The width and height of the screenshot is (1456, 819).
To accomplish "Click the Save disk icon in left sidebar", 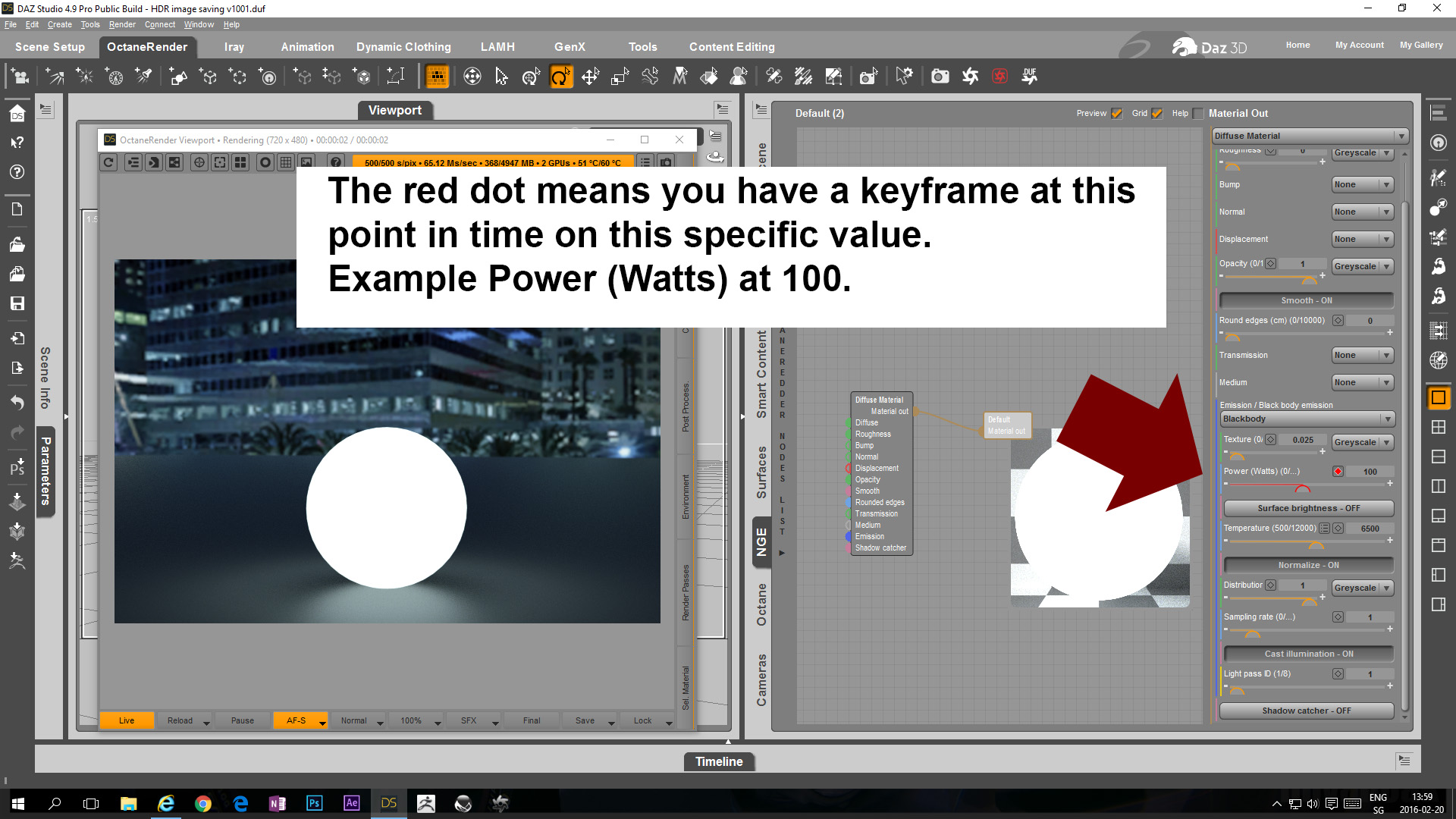I will point(17,303).
